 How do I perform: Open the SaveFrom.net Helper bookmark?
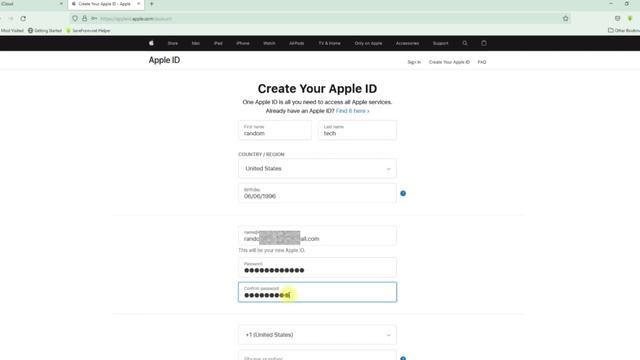(88, 30)
